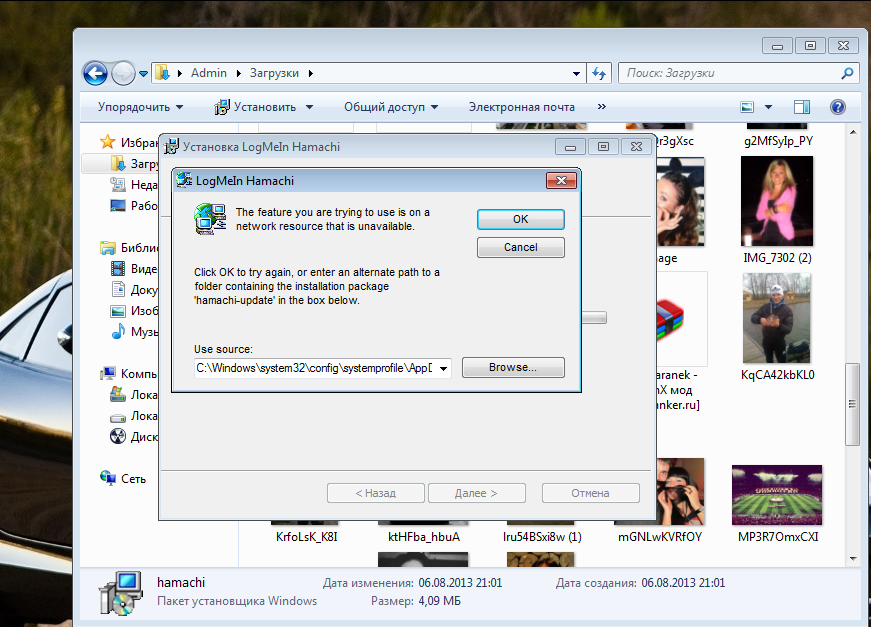Click the network computers icon in dialog
Screen dimensions: 871x627
tap(210, 219)
